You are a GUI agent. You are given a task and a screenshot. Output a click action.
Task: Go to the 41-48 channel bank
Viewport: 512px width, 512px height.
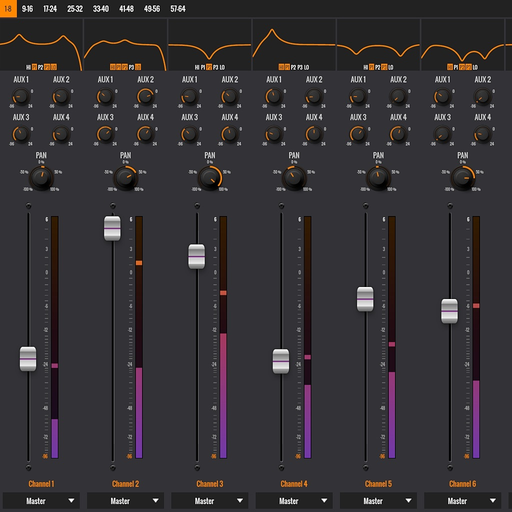[126, 8]
